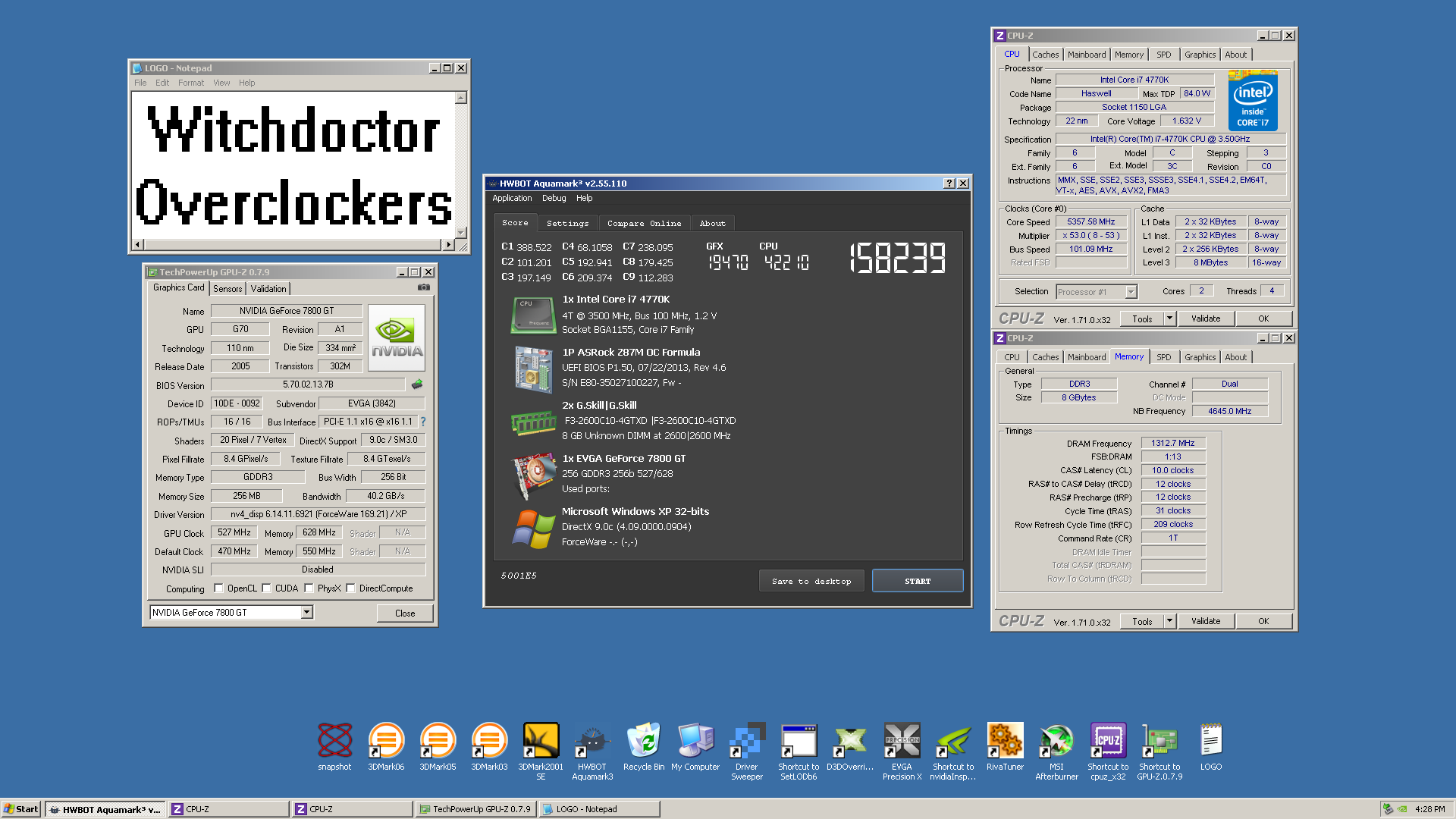Click the Aquamark help question mark icon

(x=949, y=184)
